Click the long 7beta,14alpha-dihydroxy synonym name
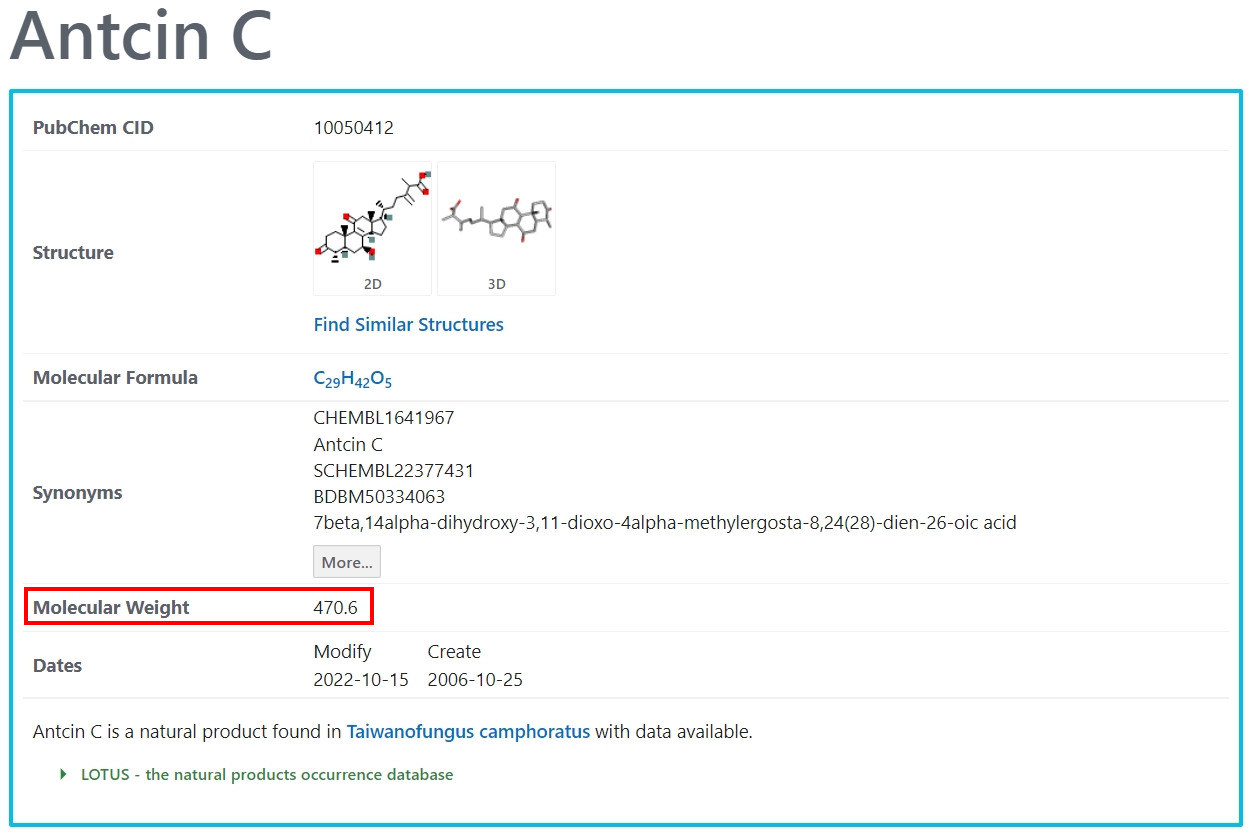 (x=664, y=523)
